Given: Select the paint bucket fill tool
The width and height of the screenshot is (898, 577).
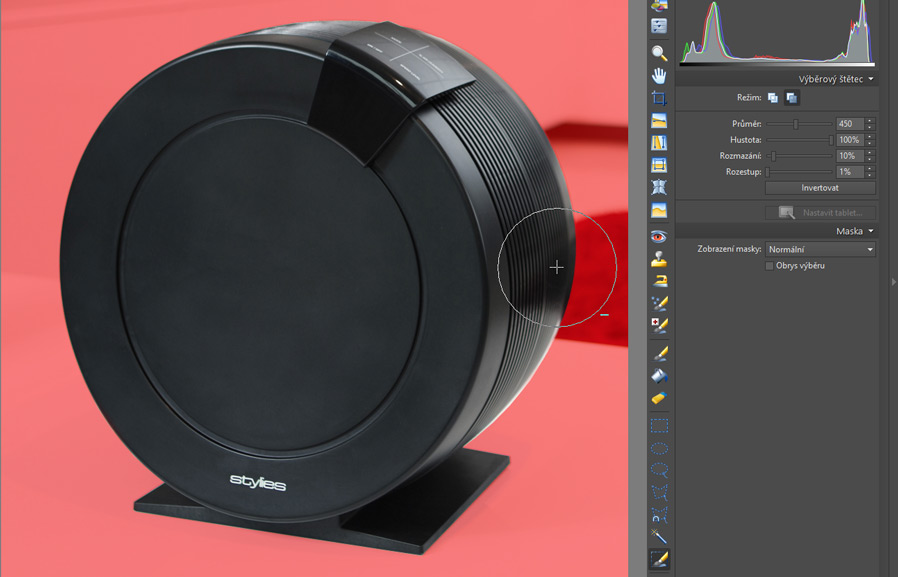Looking at the screenshot, I should pos(659,376).
